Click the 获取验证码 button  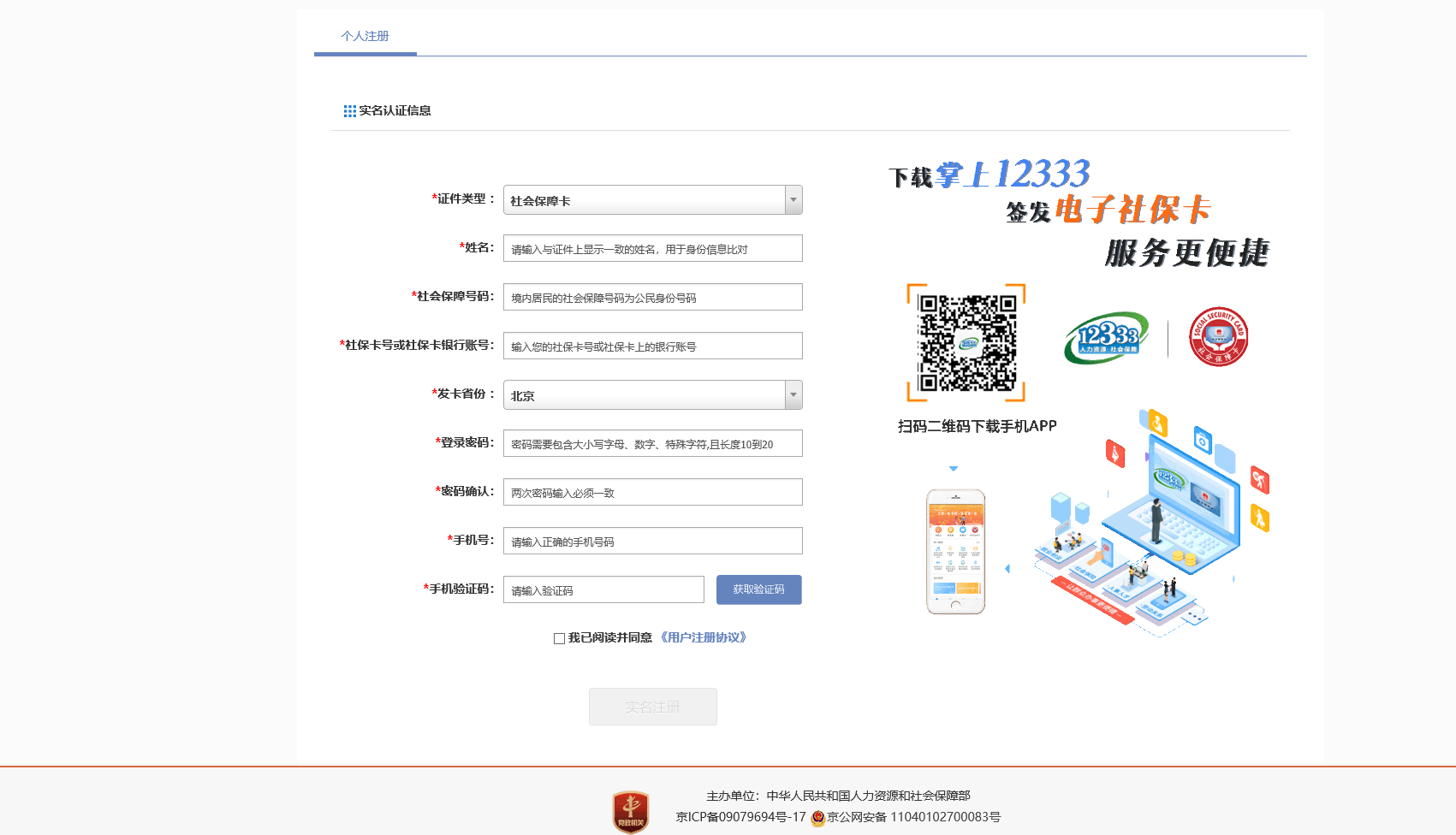click(758, 589)
